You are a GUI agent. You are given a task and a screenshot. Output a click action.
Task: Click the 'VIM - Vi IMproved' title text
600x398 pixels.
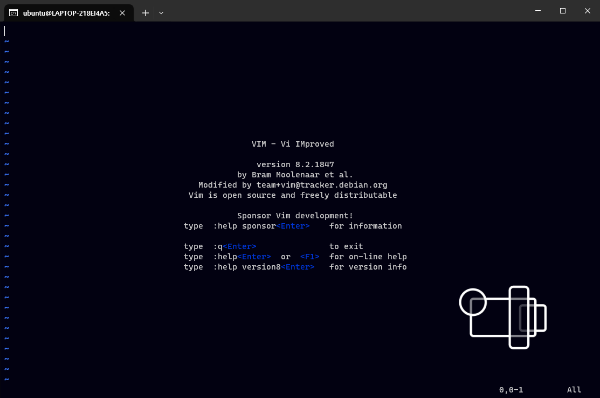[293, 144]
